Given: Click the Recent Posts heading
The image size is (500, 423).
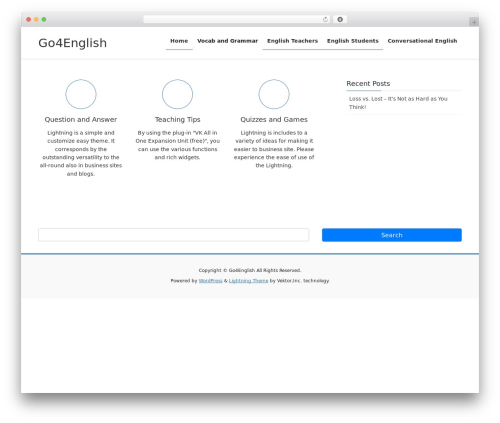Looking at the screenshot, I should click(x=368, y=84).
